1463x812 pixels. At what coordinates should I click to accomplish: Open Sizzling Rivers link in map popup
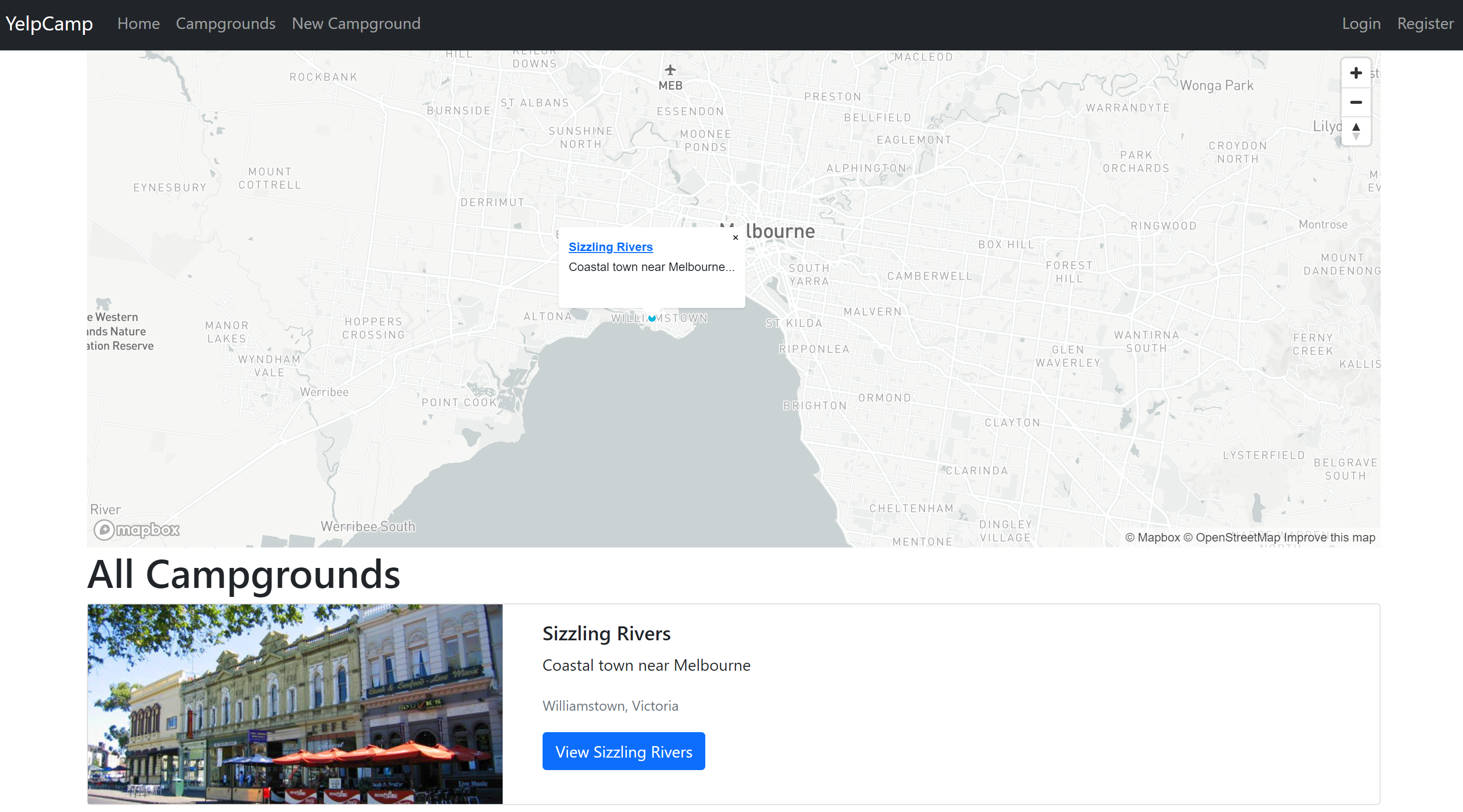click(x=610, y=247)
